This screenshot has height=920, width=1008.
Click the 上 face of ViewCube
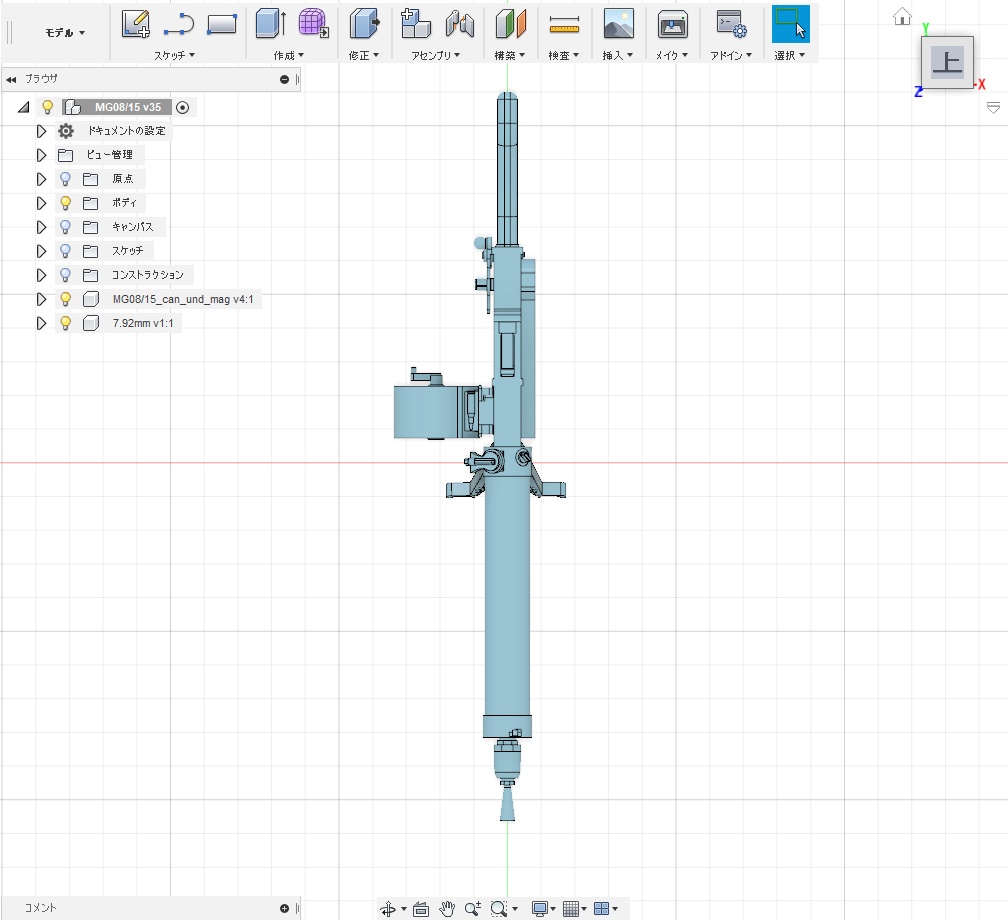coord(946,62)
